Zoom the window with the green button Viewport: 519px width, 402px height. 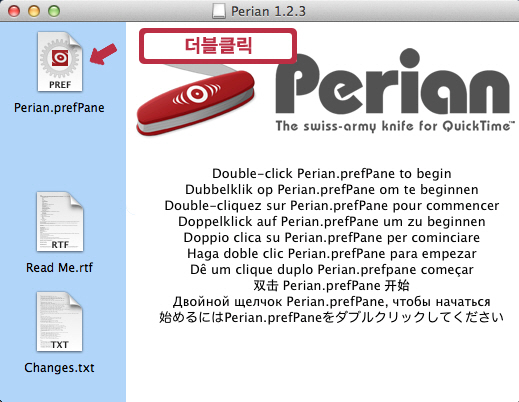click(54, 11)
